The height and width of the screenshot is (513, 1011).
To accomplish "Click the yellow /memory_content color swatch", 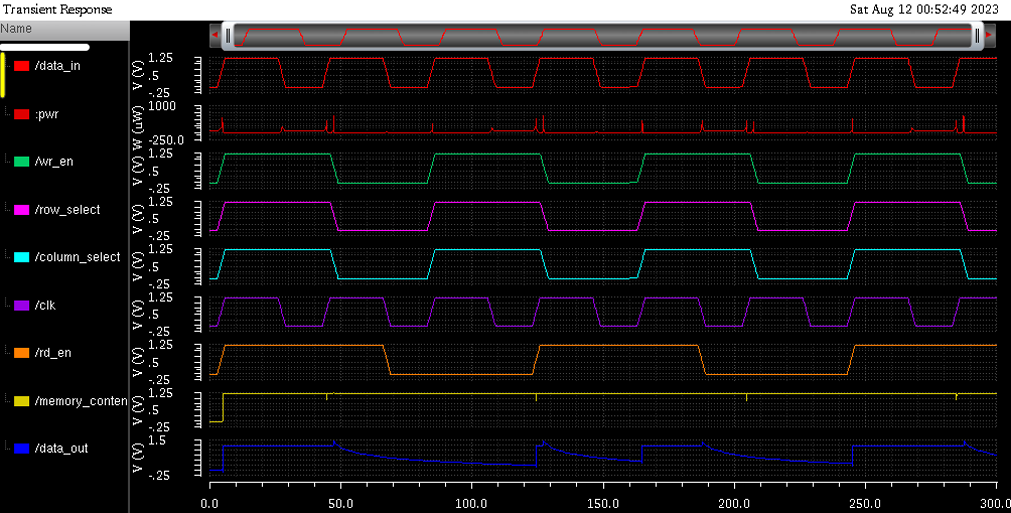I will [22, 401].
